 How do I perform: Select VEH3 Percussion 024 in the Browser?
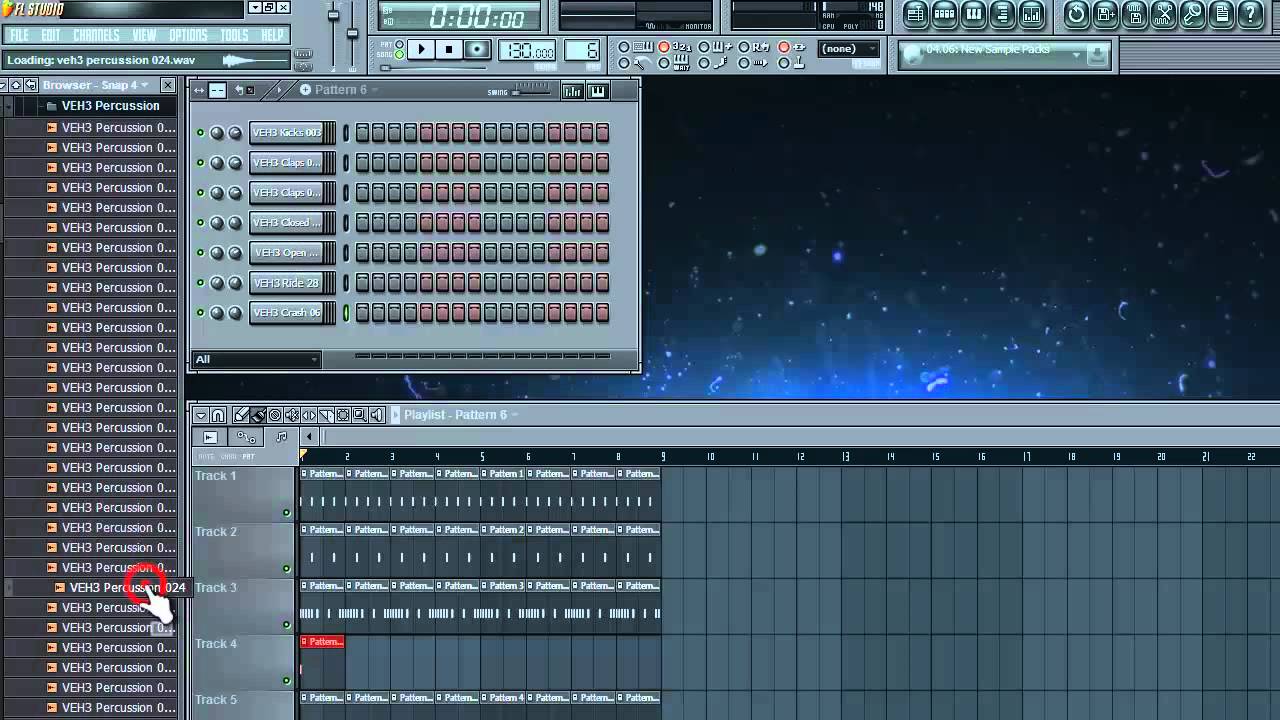pos(127,588)
